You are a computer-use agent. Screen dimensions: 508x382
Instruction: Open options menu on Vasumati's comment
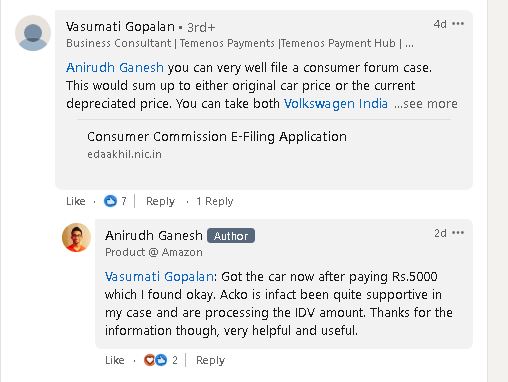(x=458, y=24)
